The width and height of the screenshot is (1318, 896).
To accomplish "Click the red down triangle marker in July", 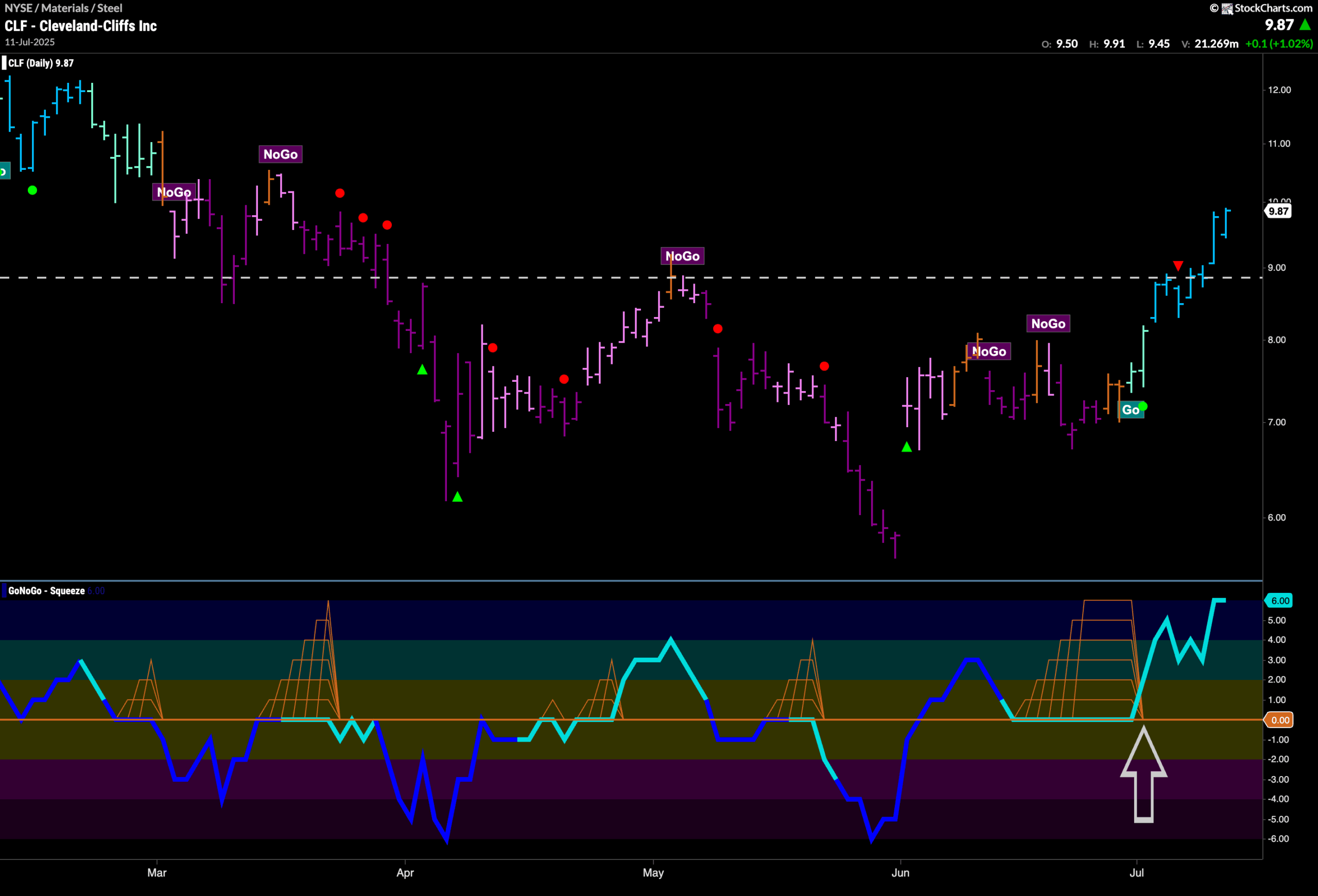I will (x=1178, y=266).
